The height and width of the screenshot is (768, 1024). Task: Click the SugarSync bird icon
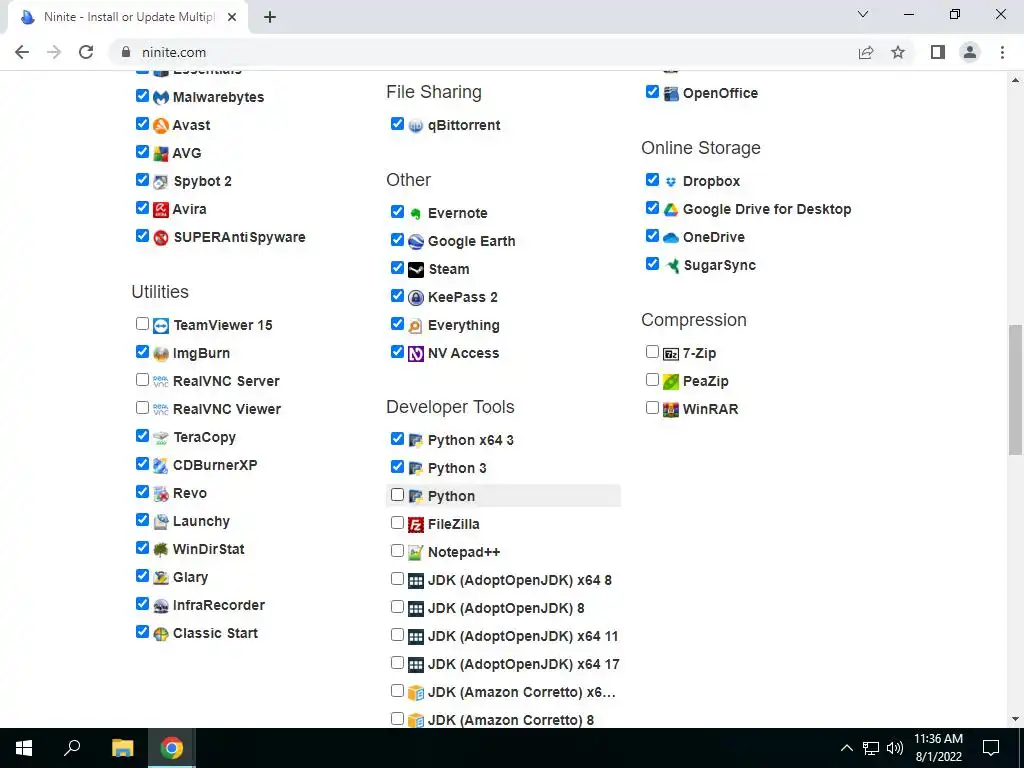tap(671, 266)
